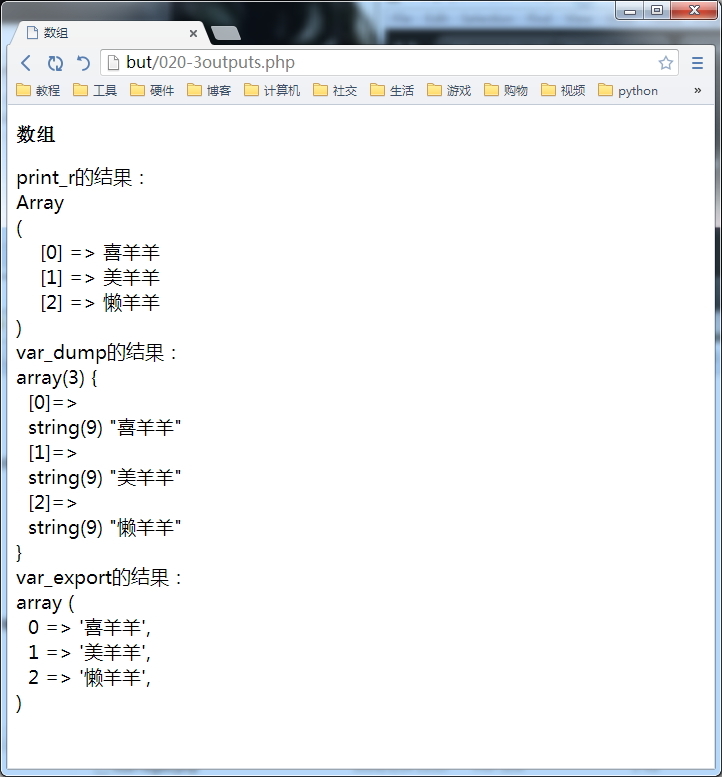Maximize the browser window

coord(657,10)
